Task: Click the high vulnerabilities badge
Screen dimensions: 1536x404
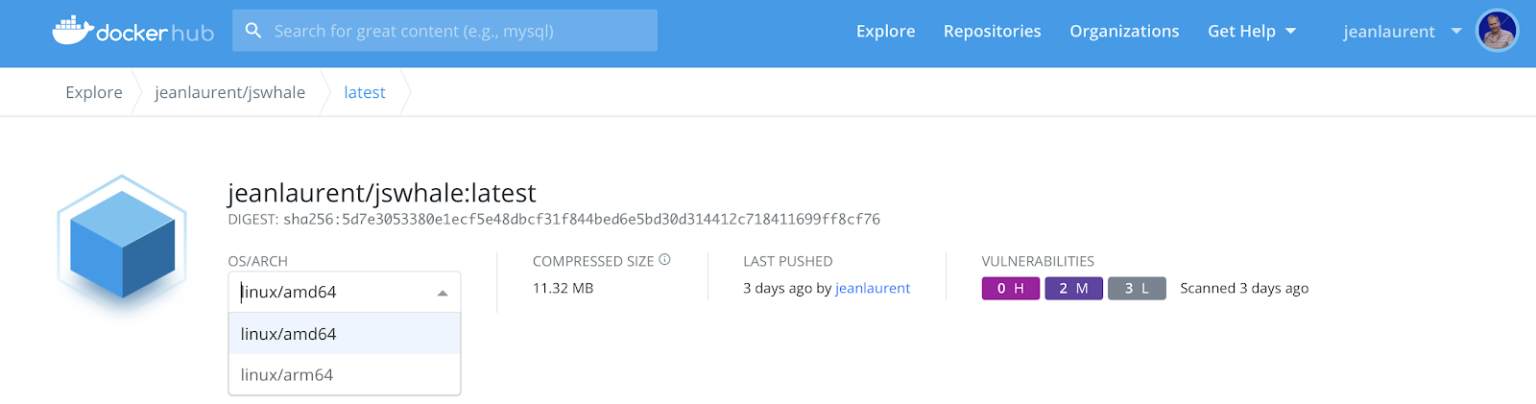Action: pyautogui.click(x=1011, y=288)
